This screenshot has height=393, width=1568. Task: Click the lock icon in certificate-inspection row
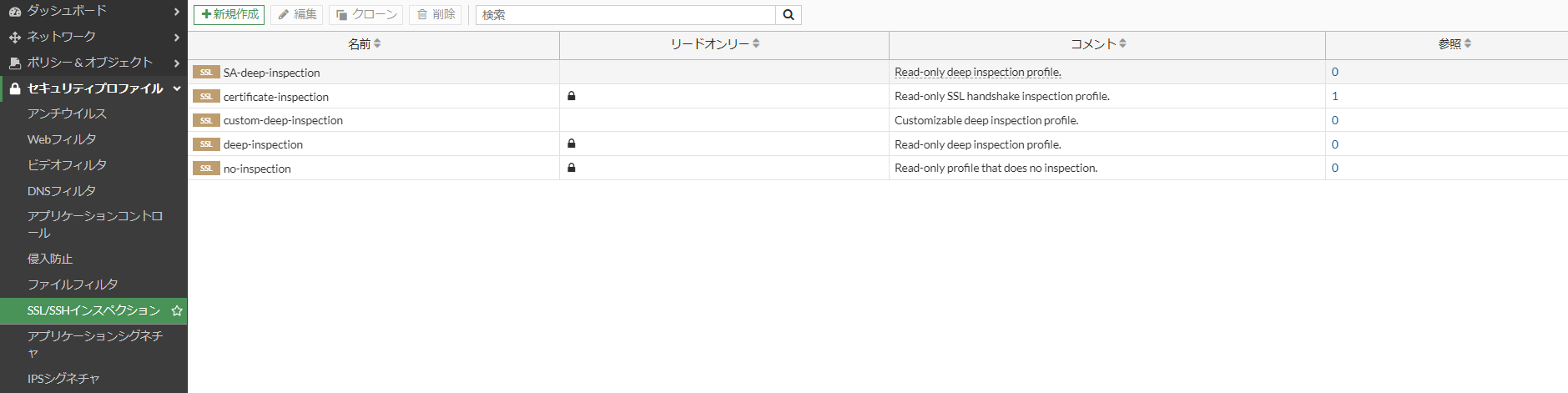[x=572, y=96]
